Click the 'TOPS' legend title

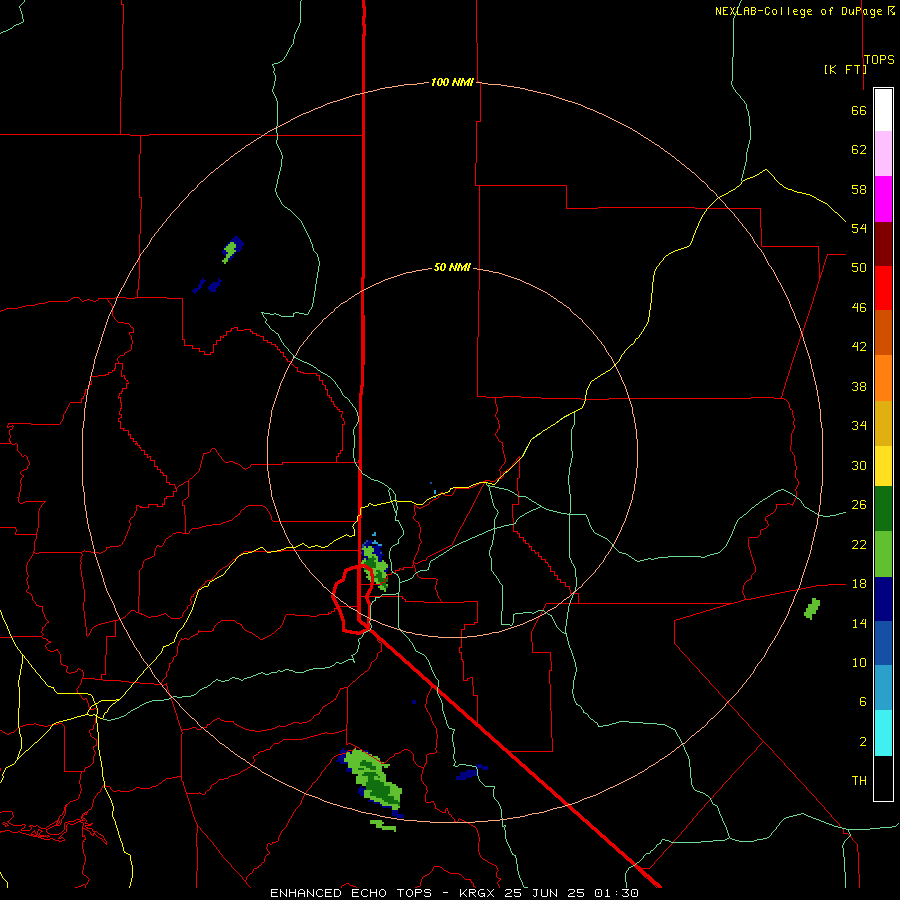[879, 59]
